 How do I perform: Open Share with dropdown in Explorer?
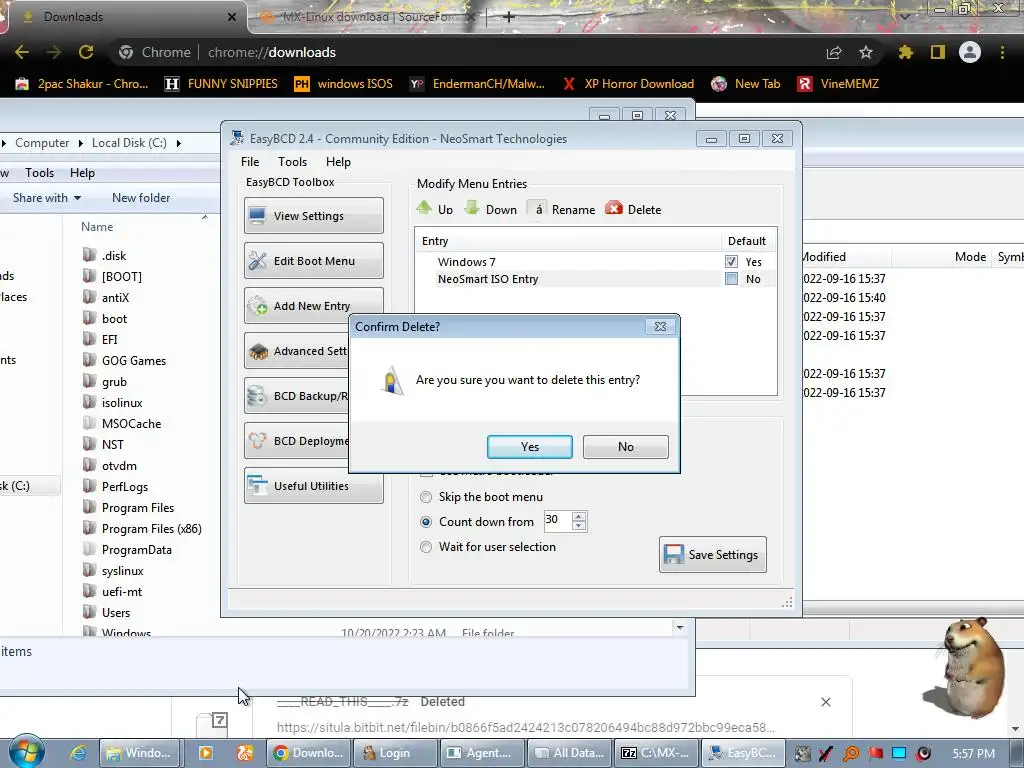pos(46,198)
